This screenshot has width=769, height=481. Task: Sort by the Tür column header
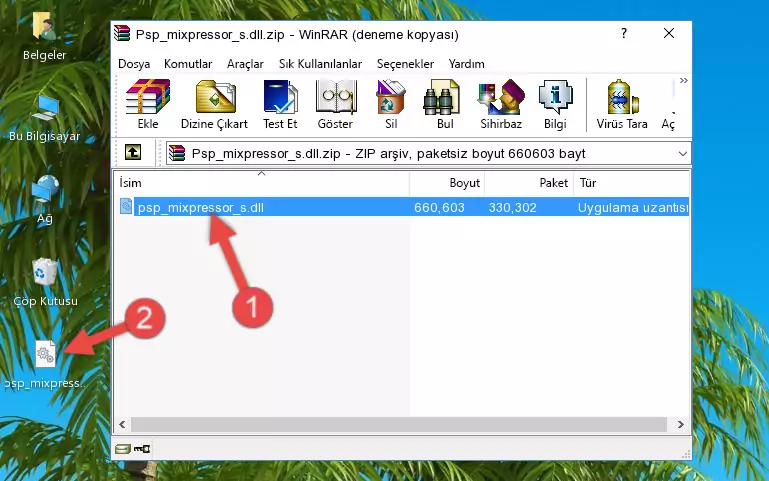coord(631,182)
